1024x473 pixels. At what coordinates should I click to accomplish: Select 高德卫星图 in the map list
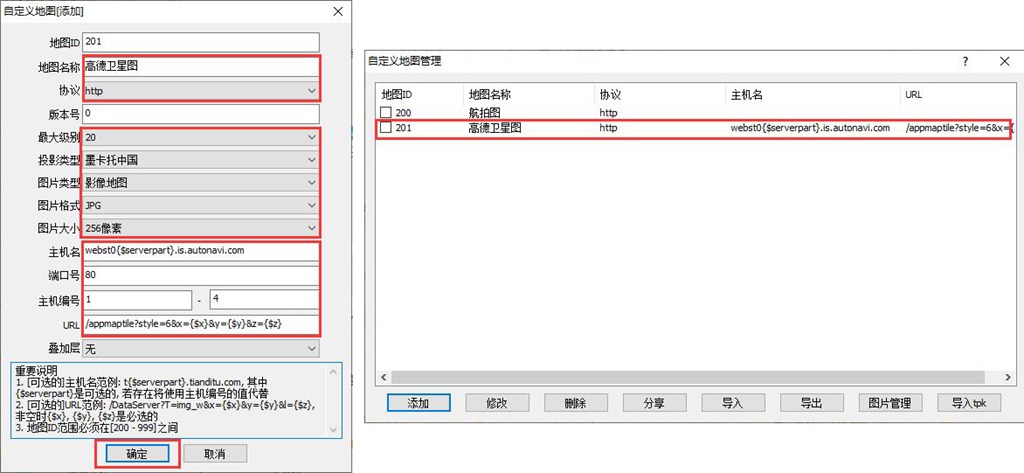pyautogui.click(x=495, y=128)
